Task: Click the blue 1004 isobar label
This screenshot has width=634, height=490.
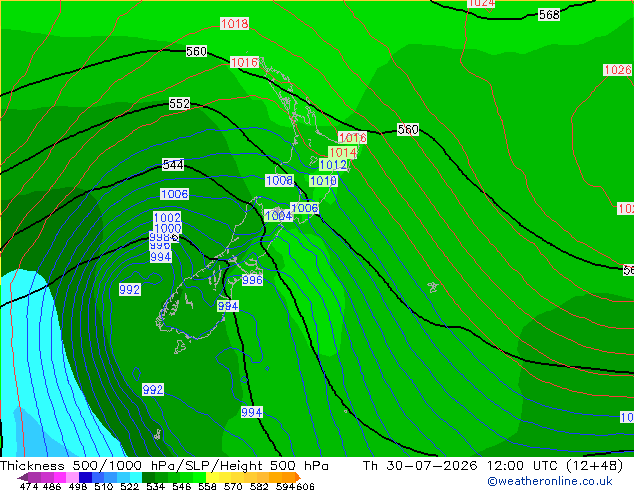Action: point(279,215)
